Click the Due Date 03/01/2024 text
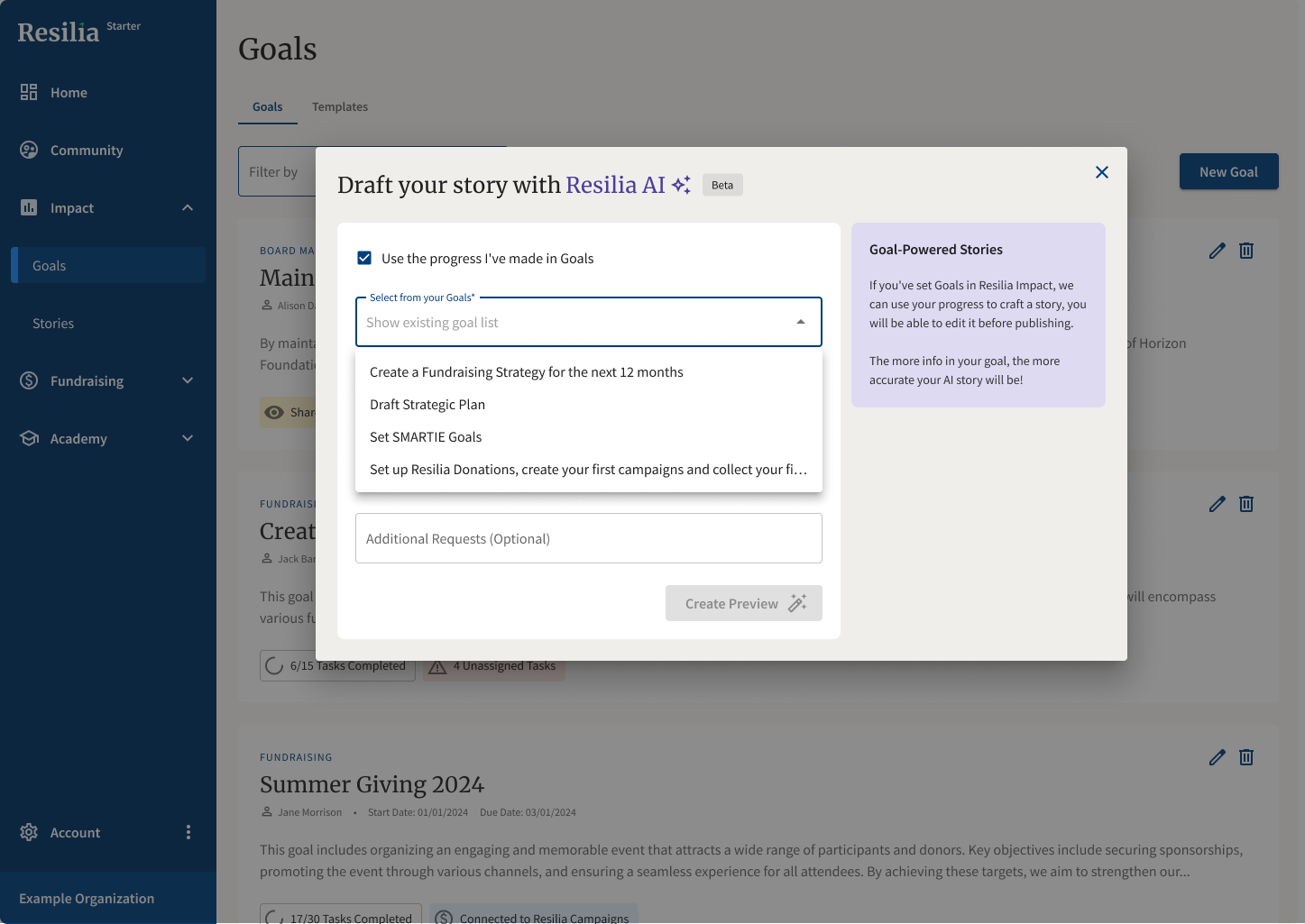1305x924 pixels. (x=528, y=812)
